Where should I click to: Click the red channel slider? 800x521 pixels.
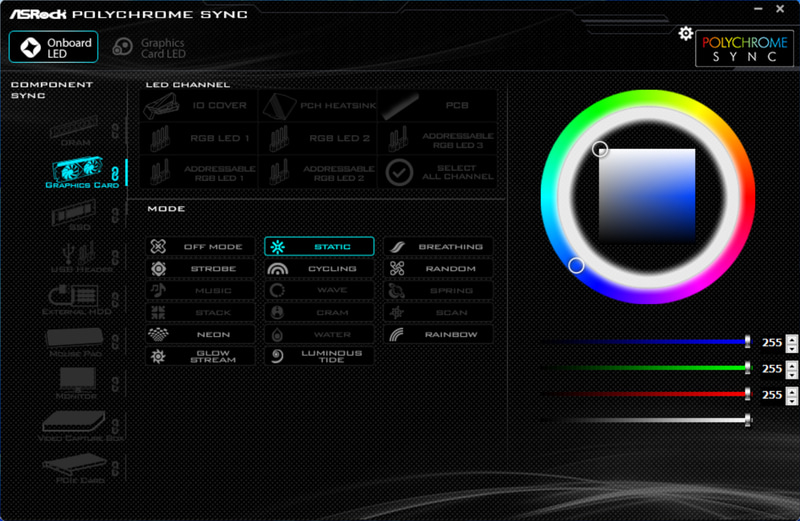pos(646,394)
